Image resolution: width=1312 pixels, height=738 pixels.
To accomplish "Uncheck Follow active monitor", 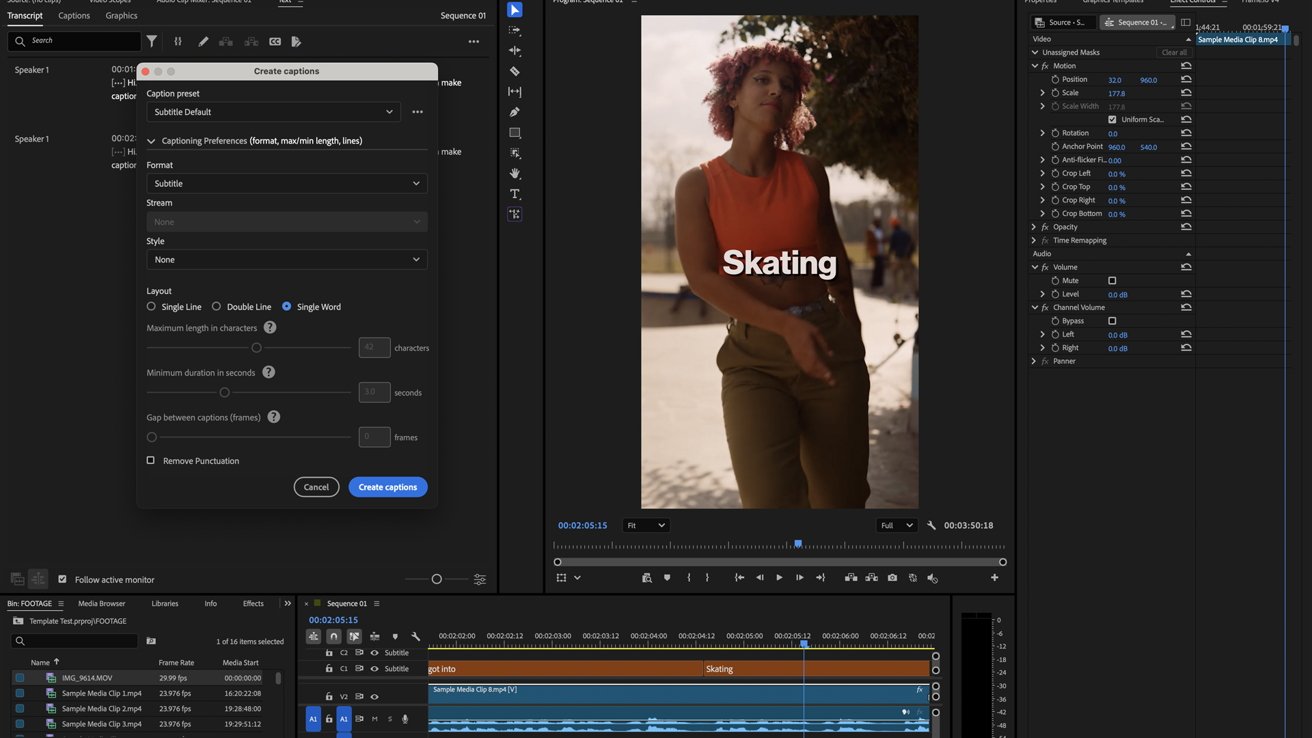I will pyautogui.click(x=62, y=579).
